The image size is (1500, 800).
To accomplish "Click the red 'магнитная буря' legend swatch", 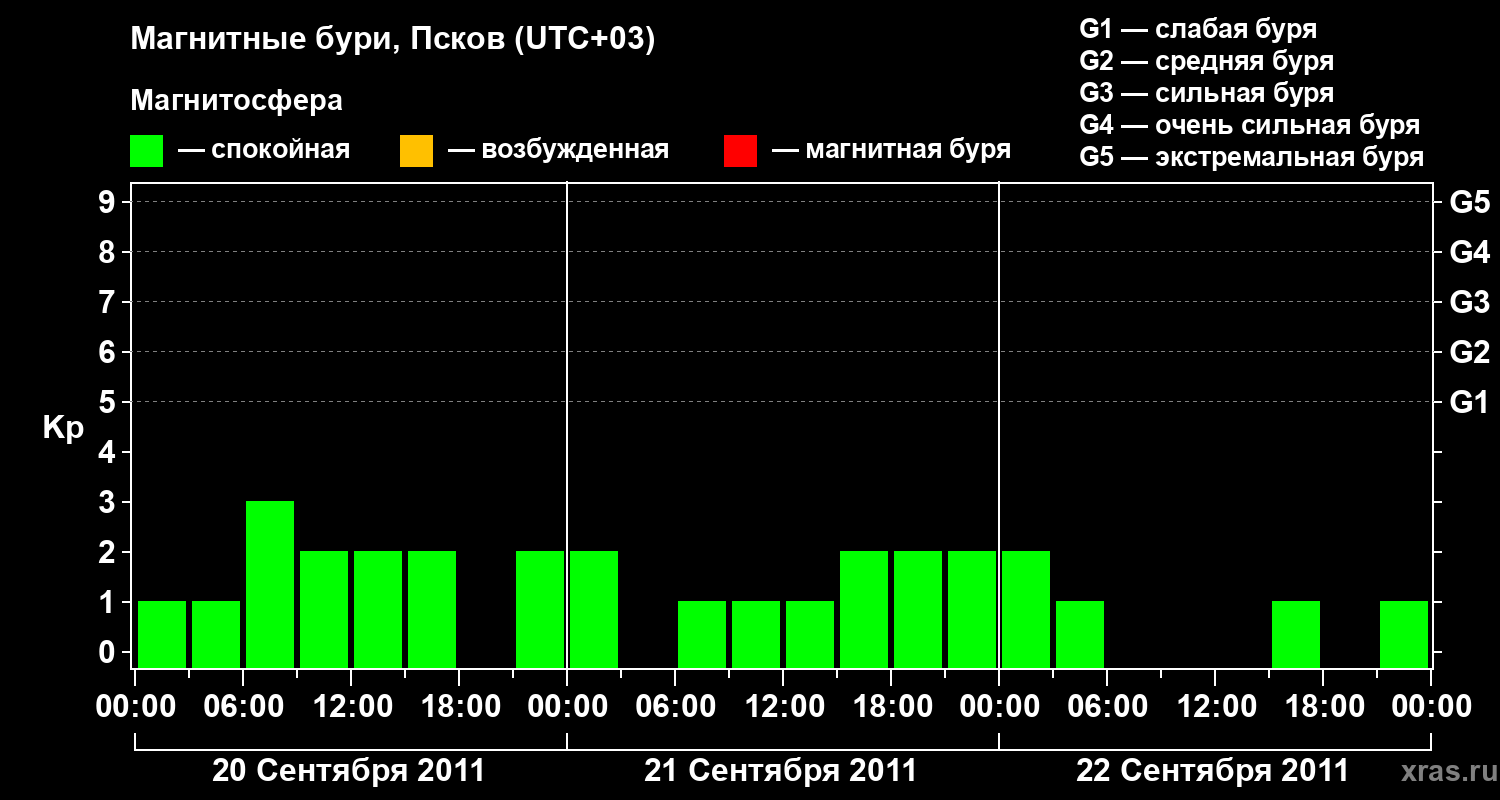I will [740, 150].
